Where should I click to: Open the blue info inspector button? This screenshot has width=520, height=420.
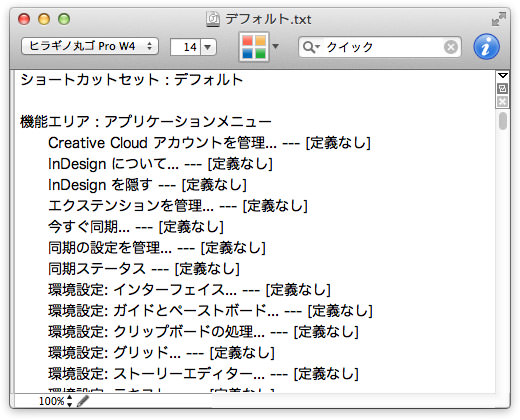click(x=486, y=47)
